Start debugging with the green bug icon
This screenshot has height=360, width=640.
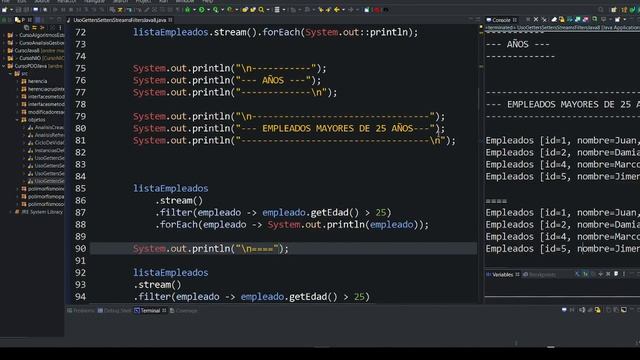(187, 10)
